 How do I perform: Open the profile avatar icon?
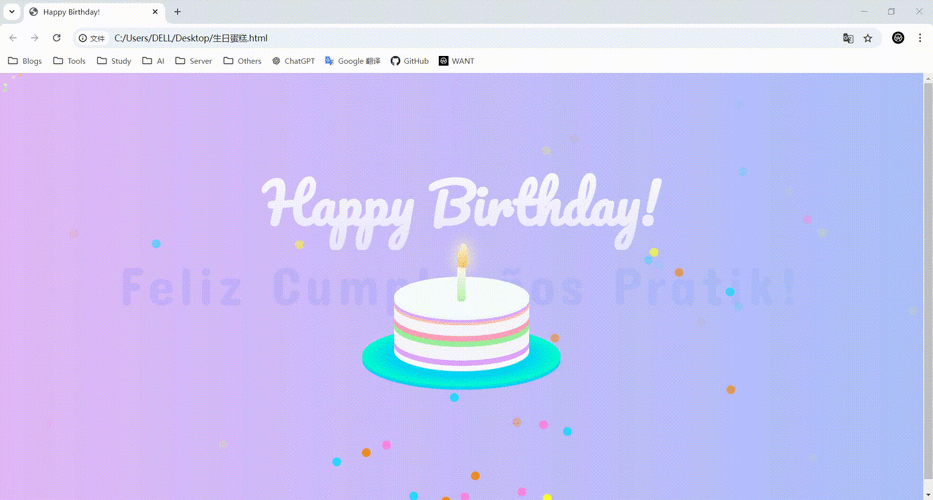pyautogui.click(x=898, y=38)
